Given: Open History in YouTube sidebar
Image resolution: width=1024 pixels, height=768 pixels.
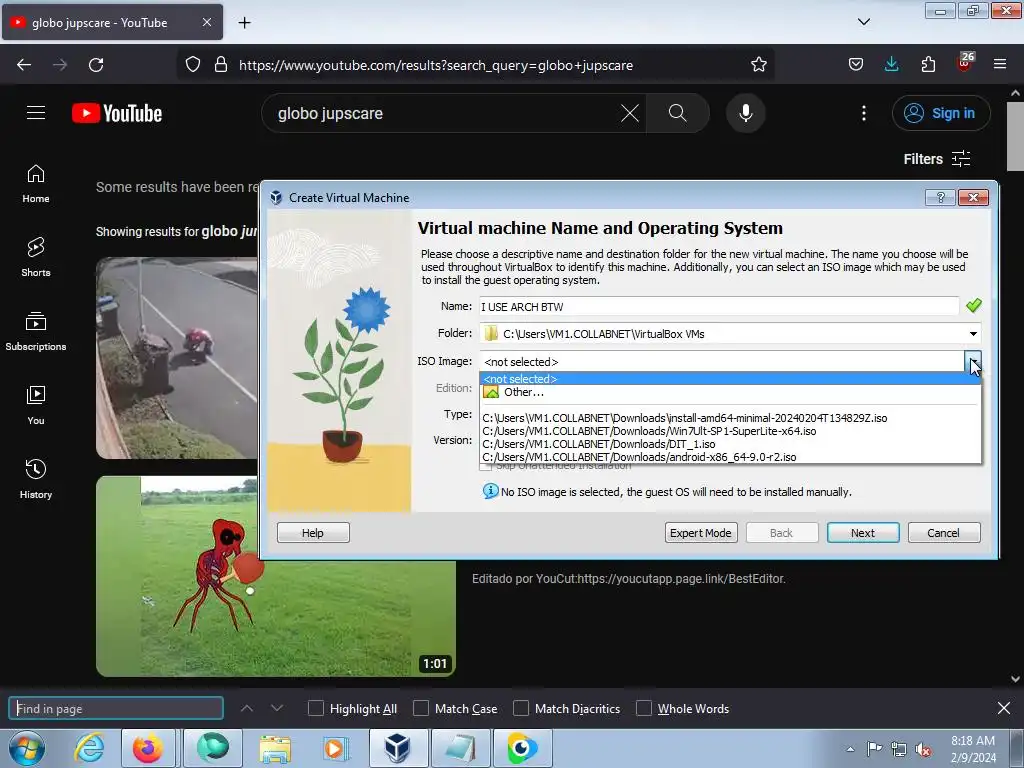Looking at the screenshot, I should coord(36,479).
